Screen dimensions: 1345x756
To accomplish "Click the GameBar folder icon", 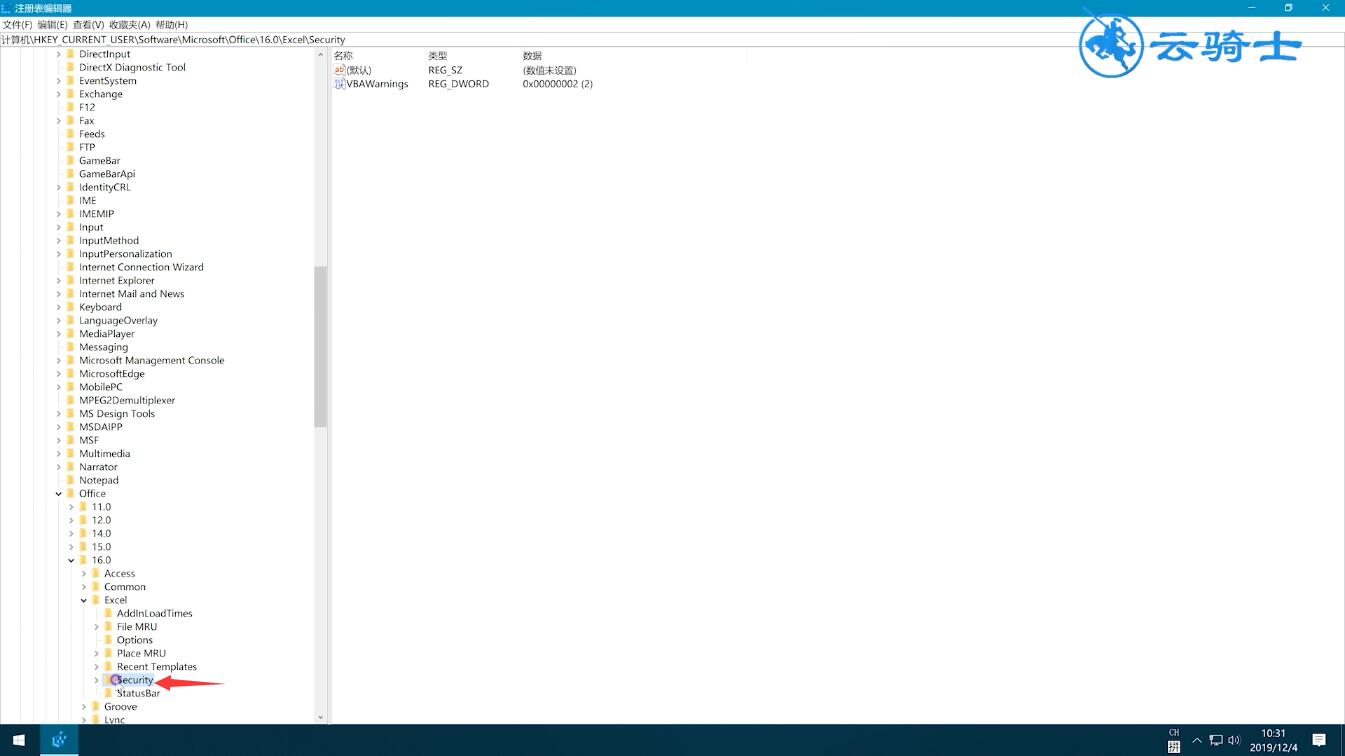I will (x=71, y=161).
